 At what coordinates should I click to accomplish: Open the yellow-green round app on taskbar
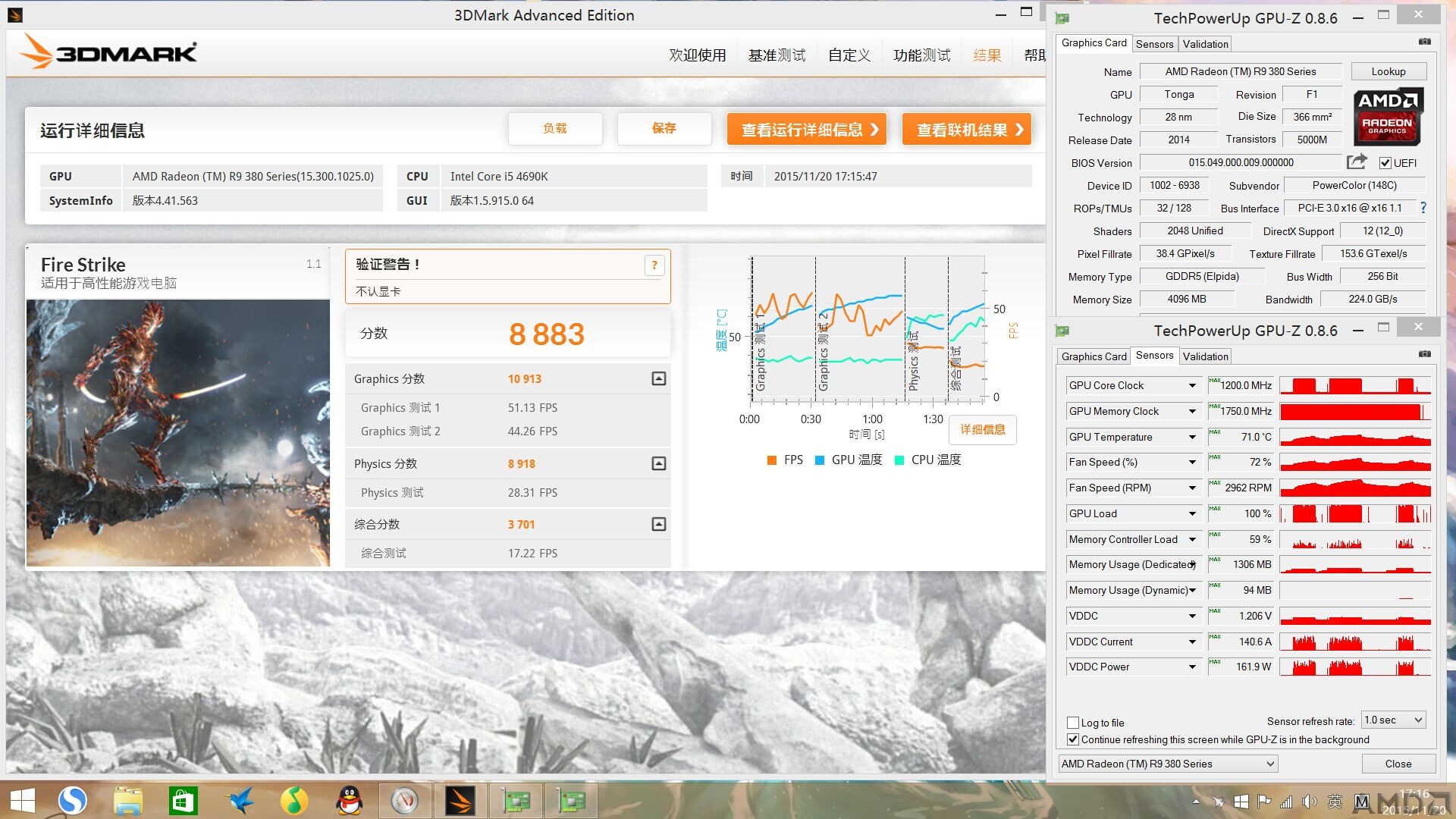point(294,801)
